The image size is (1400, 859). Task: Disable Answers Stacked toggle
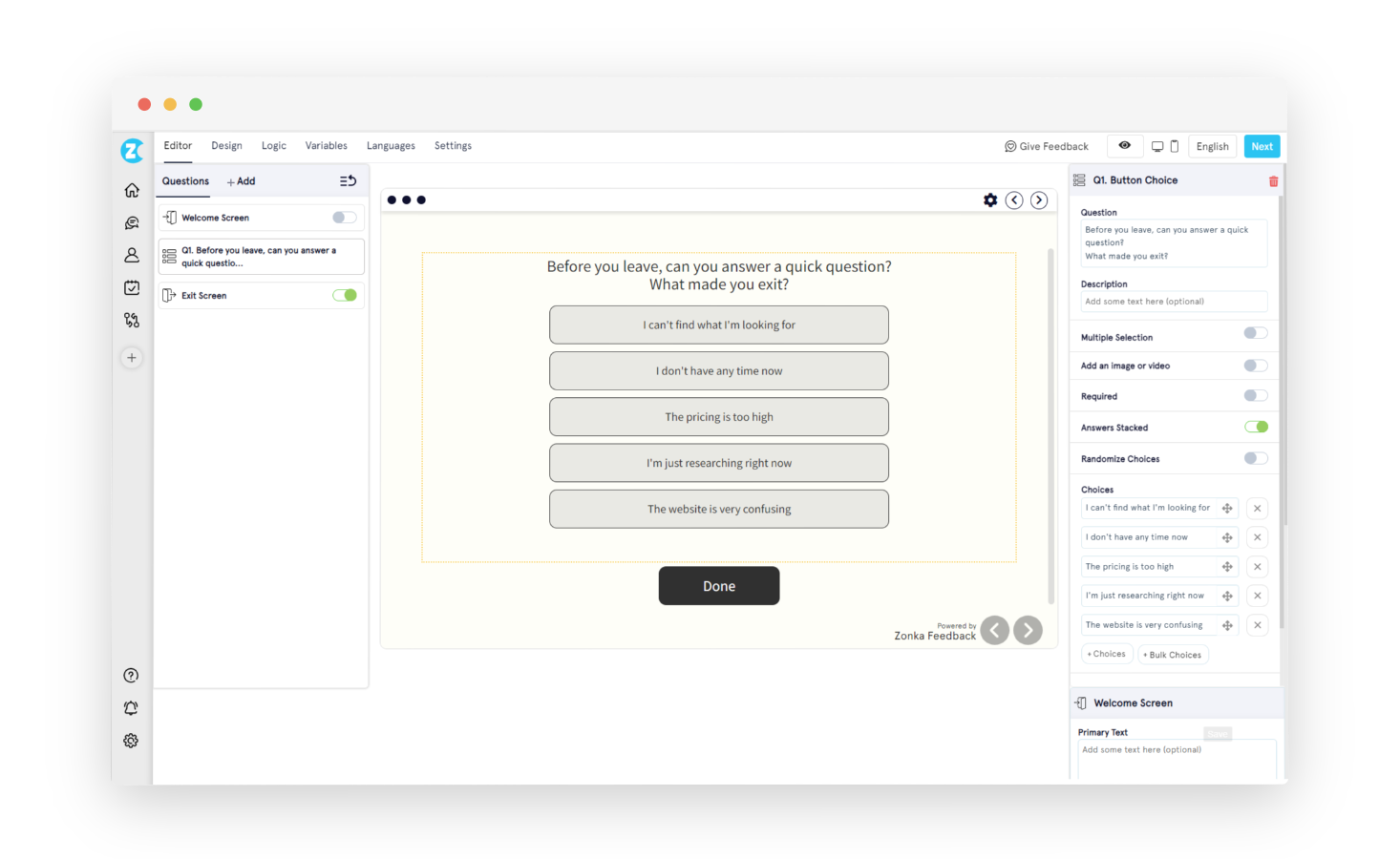pyautogui.click(x=1256, y=427)
